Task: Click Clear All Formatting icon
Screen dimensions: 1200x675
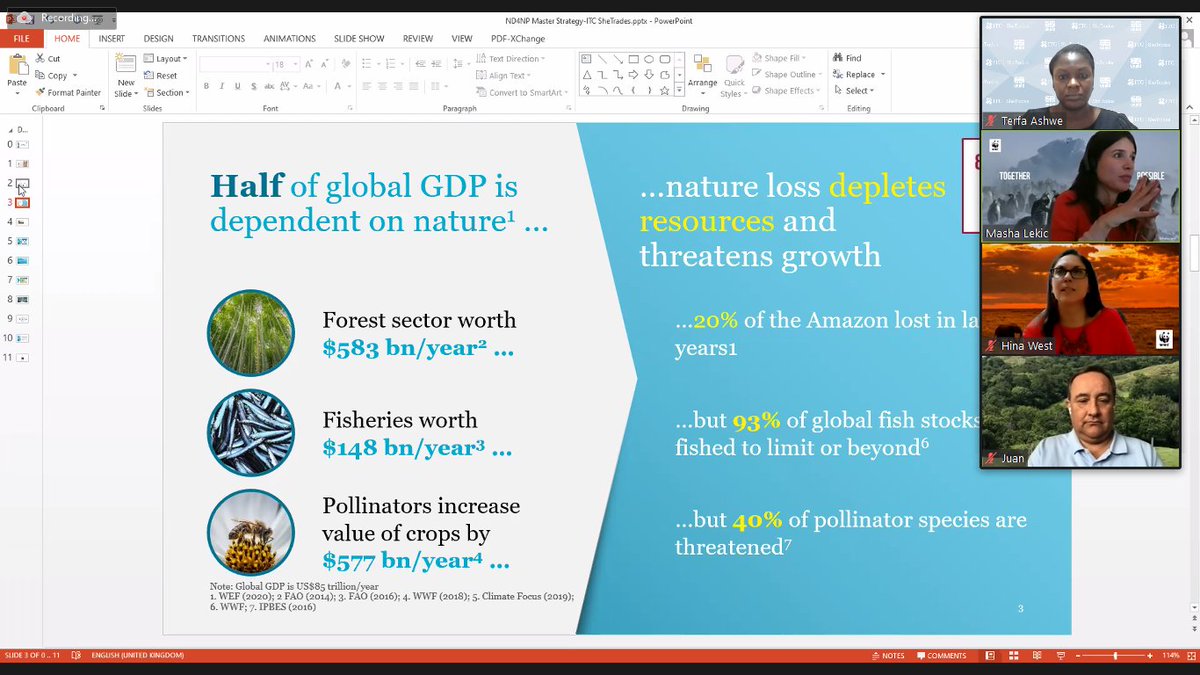Action: point(345,64)
